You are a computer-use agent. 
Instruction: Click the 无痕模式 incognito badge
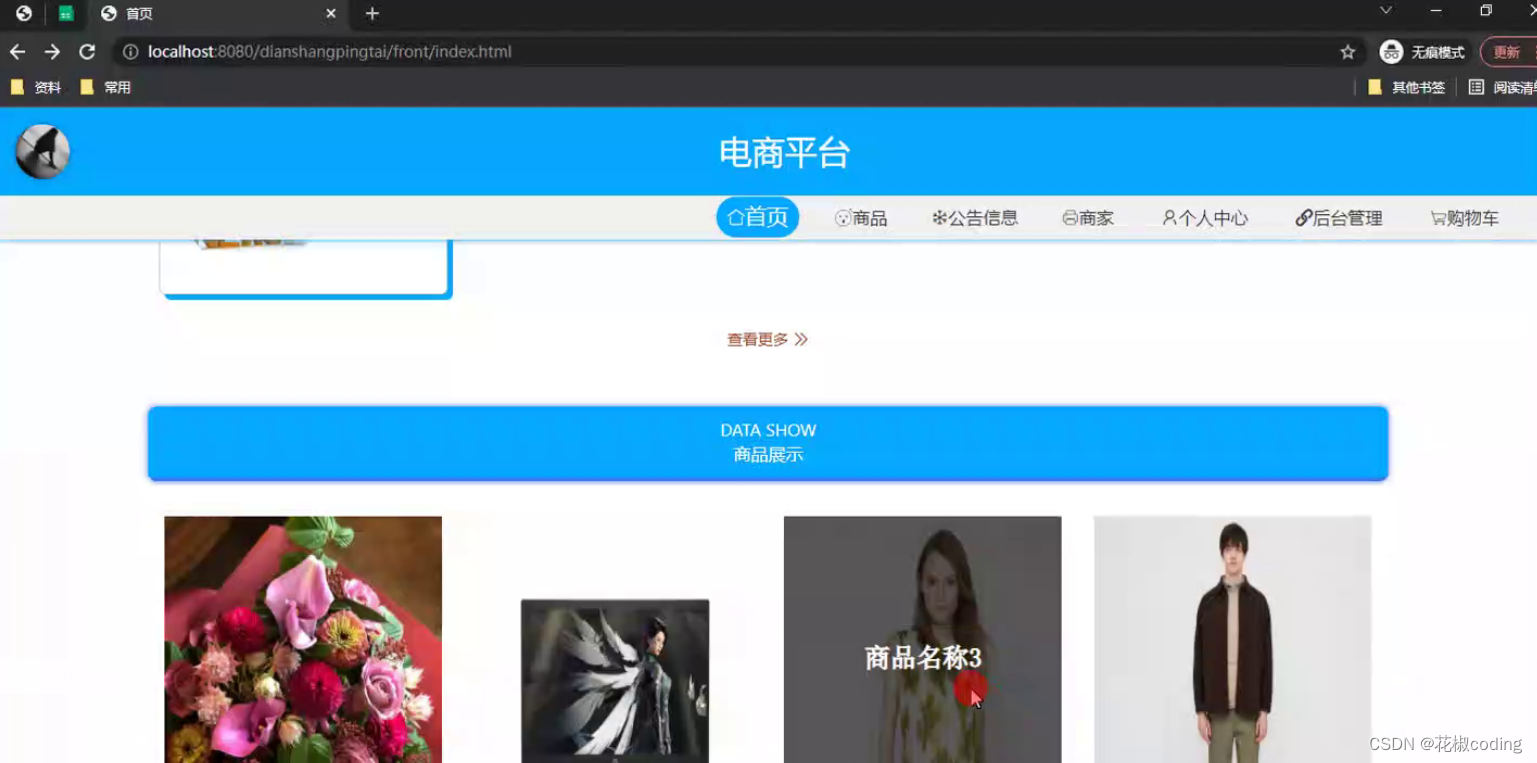[x=1421, y=51]
